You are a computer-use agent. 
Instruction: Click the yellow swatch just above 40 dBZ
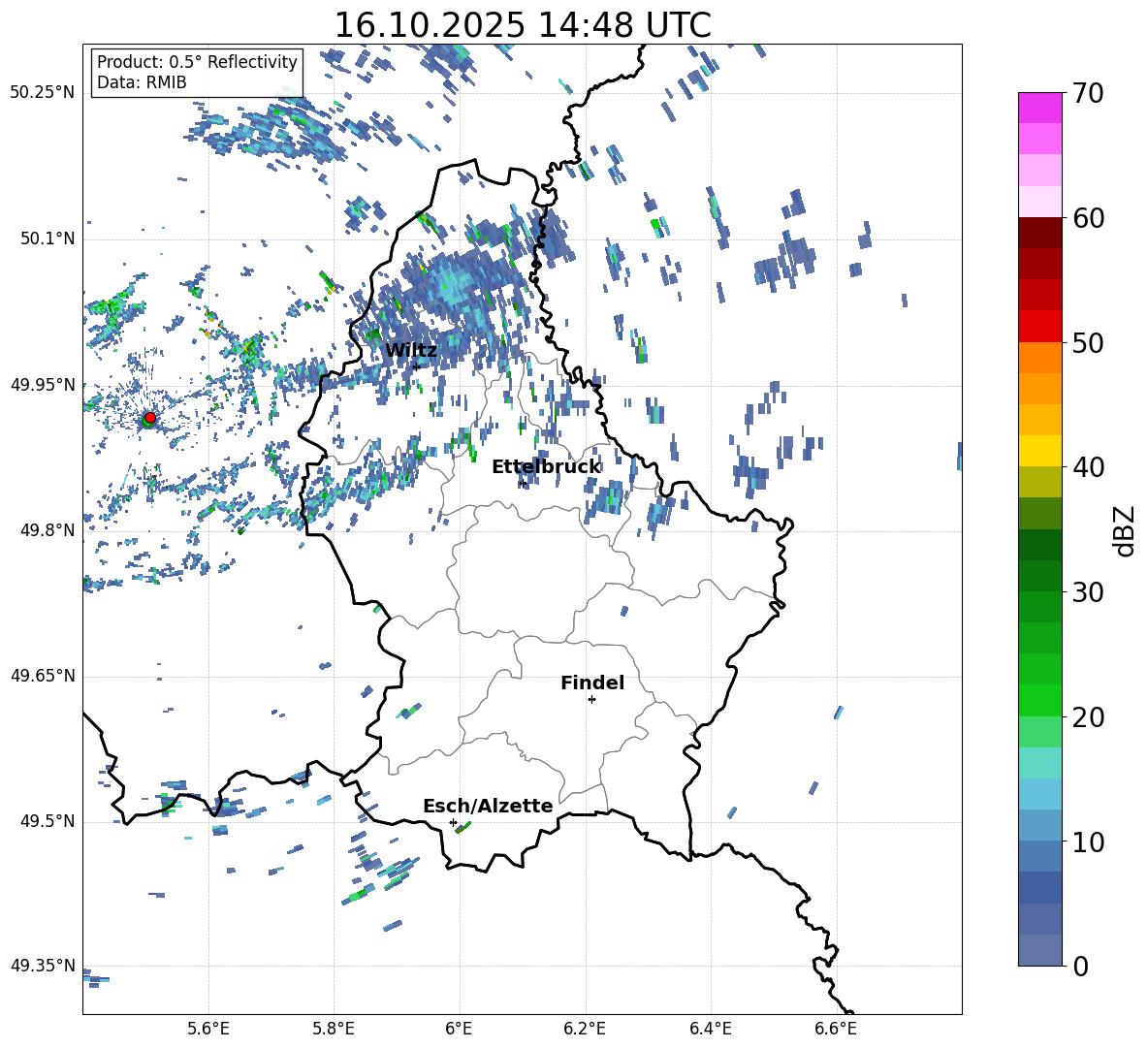point(1039,451)
